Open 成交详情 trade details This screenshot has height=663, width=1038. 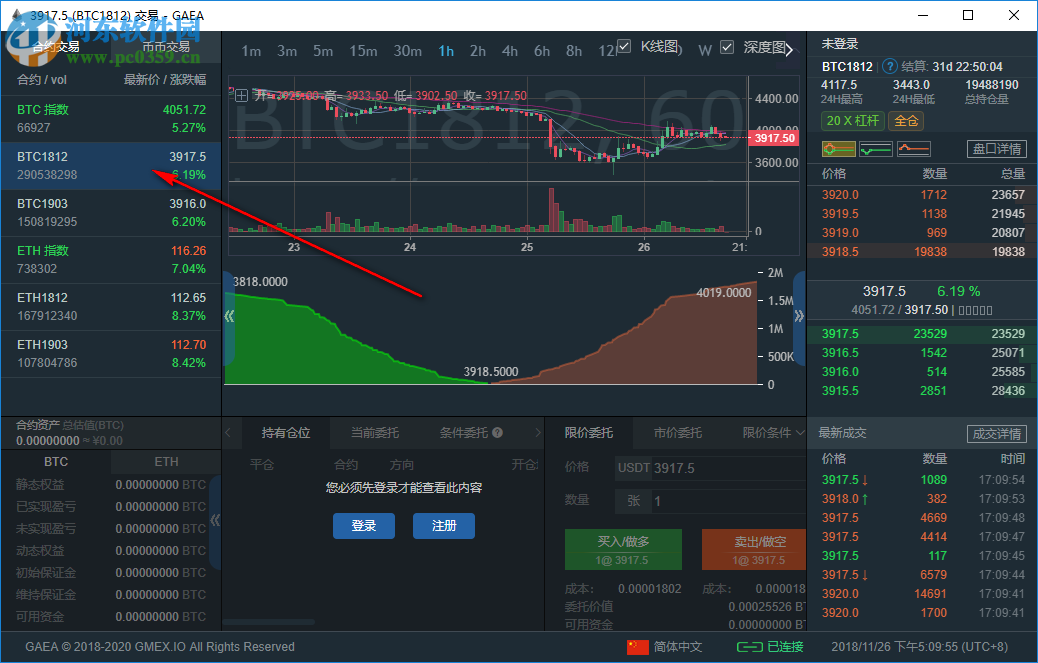(997, 434)
